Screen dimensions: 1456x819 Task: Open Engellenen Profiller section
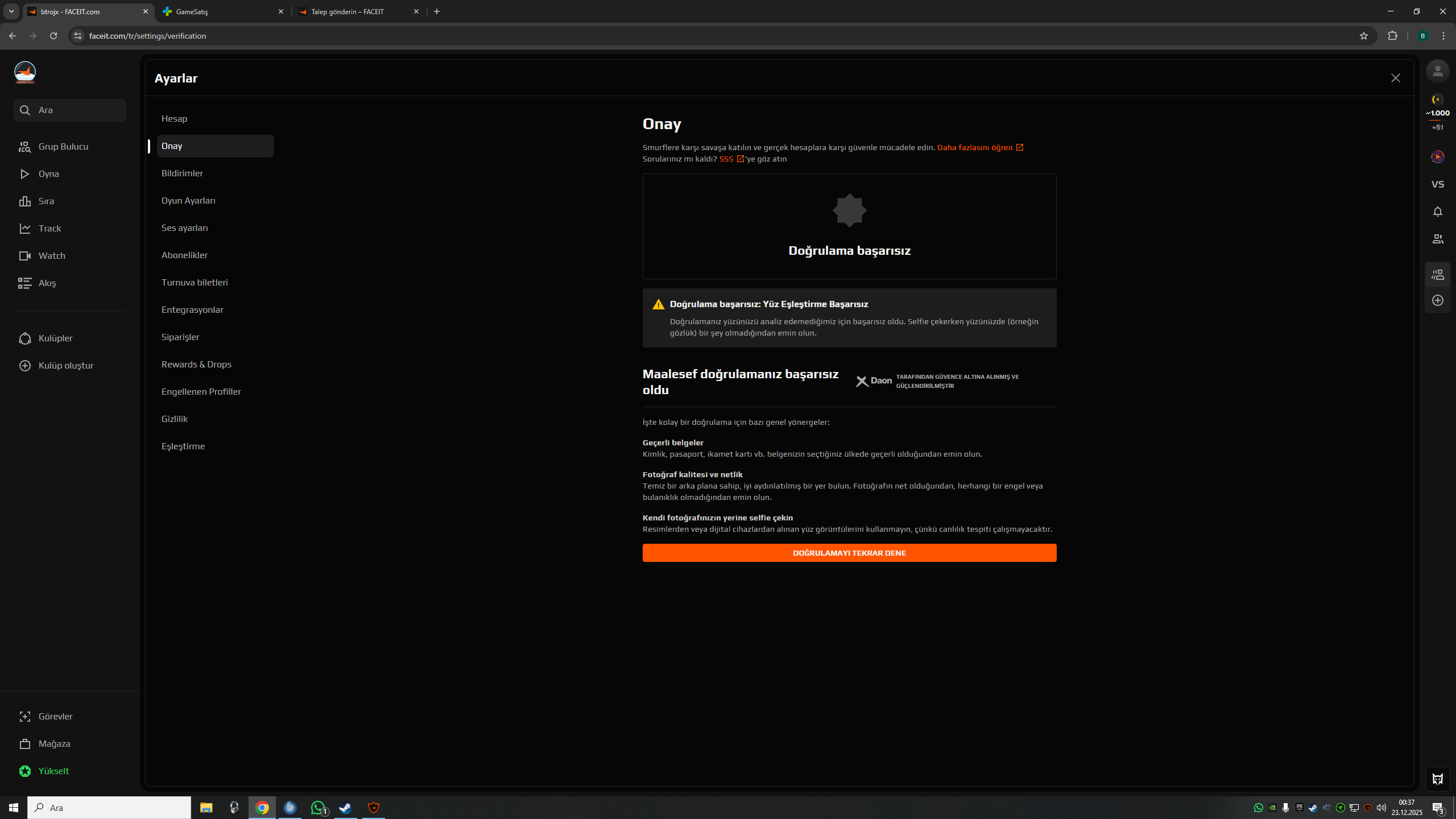click(215, 392)
